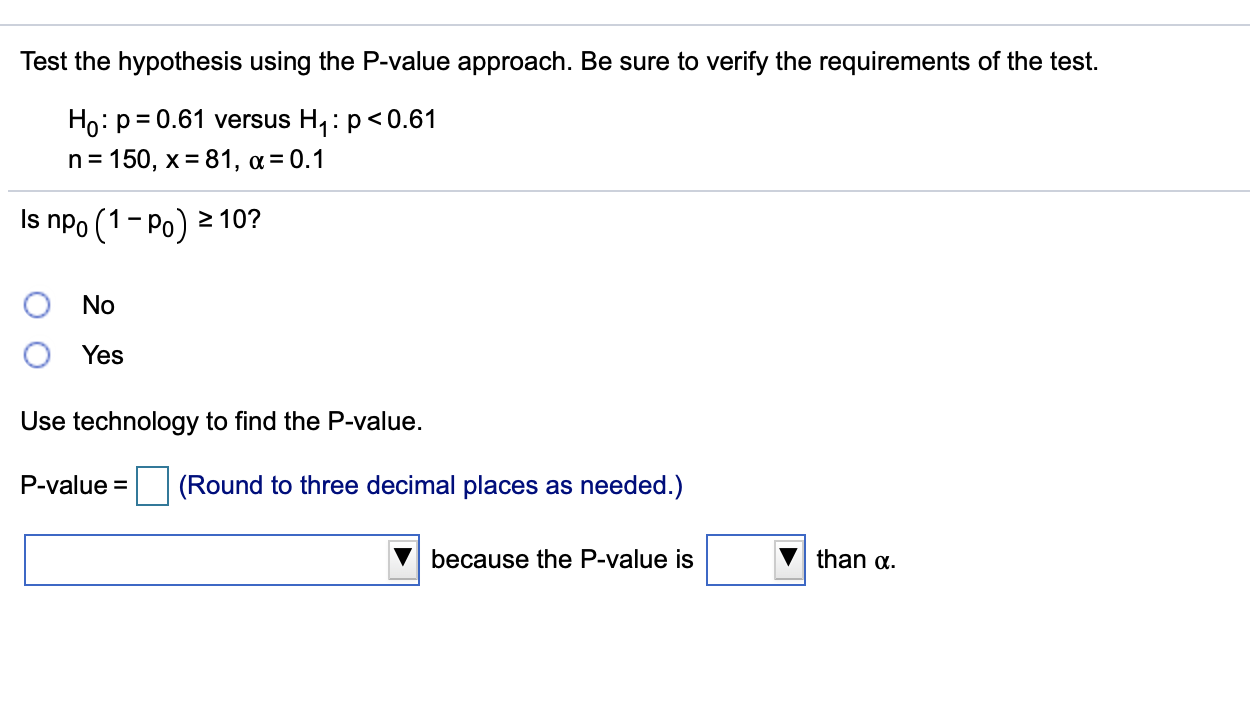
Task: Click the hypothesis statement H0: p = 0.61
Action: [252, 119]
